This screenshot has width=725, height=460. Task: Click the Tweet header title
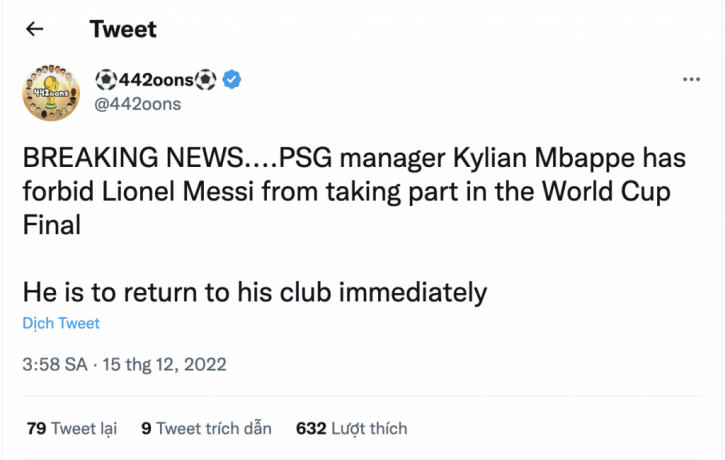click(x=123, y=29)
